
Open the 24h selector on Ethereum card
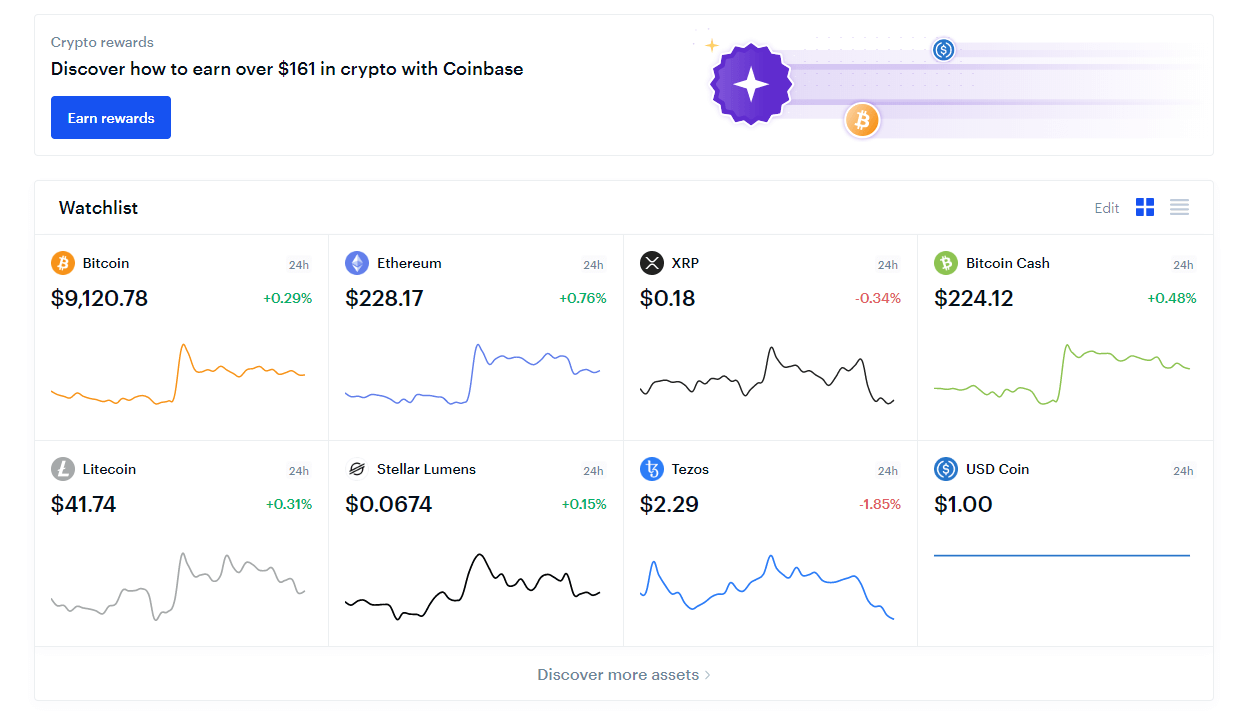coord(594,265)
